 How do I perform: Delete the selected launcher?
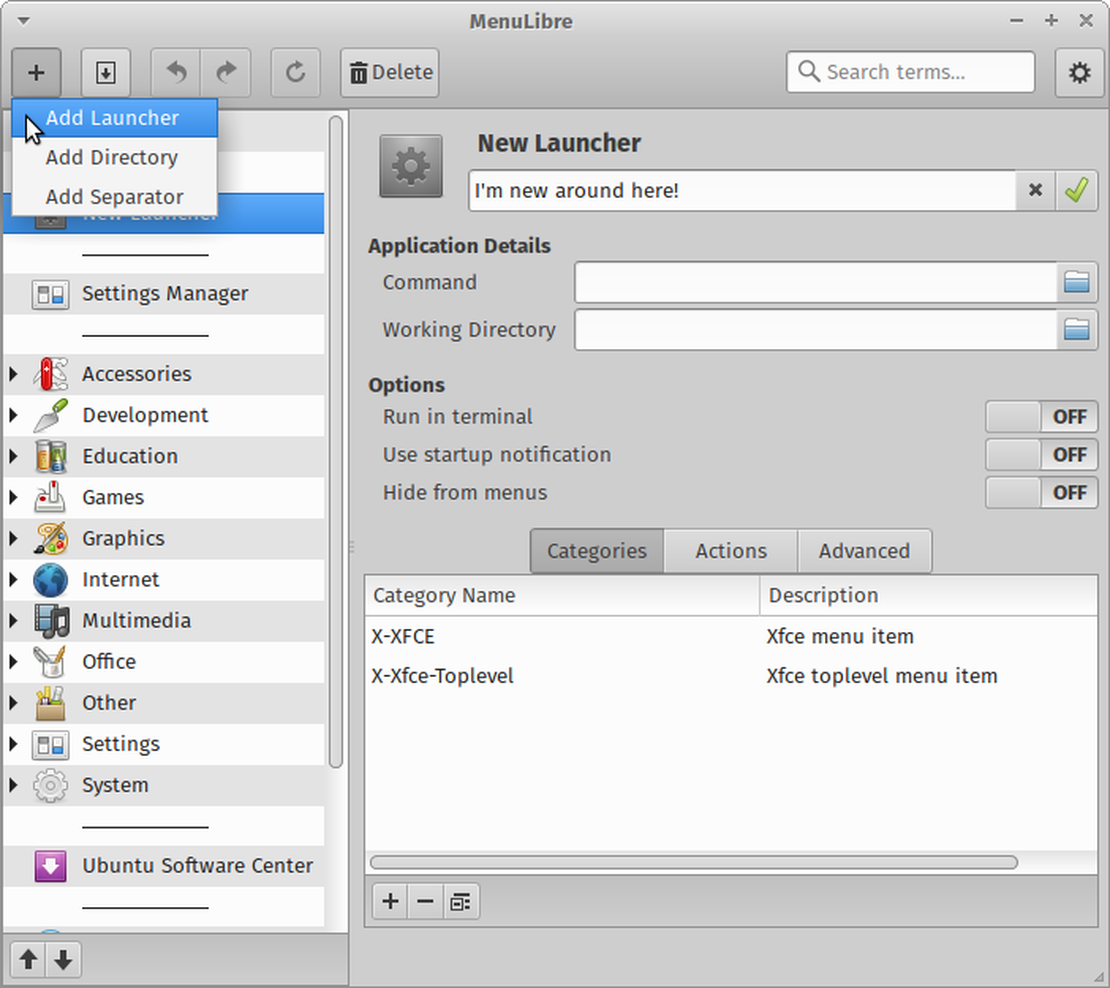click(389, 72)
